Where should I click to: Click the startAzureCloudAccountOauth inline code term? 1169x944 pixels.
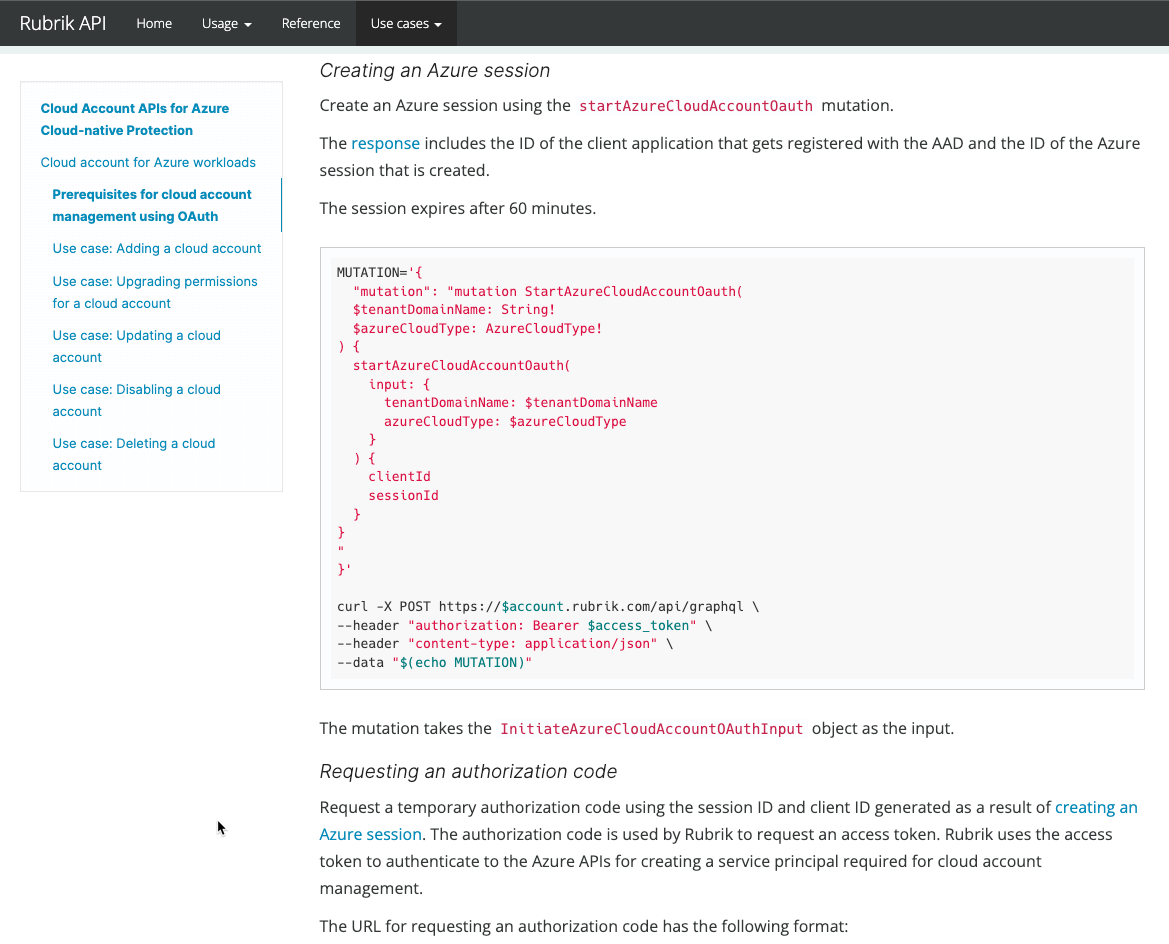696,106
